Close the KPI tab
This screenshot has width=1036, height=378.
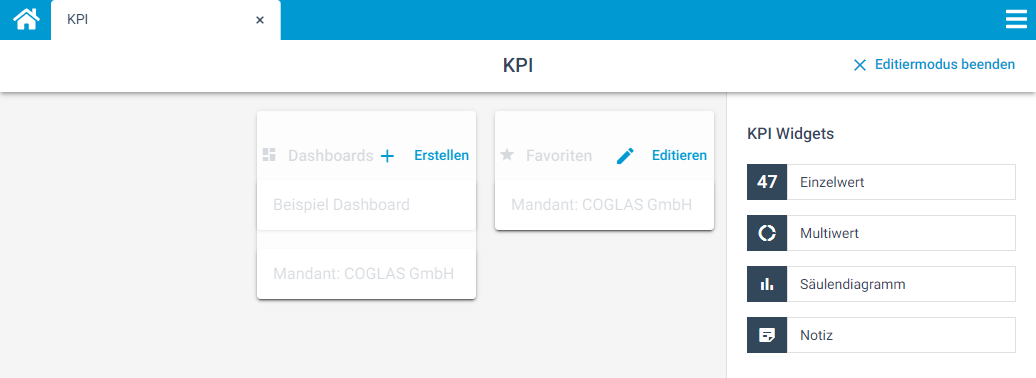[260, 20]
